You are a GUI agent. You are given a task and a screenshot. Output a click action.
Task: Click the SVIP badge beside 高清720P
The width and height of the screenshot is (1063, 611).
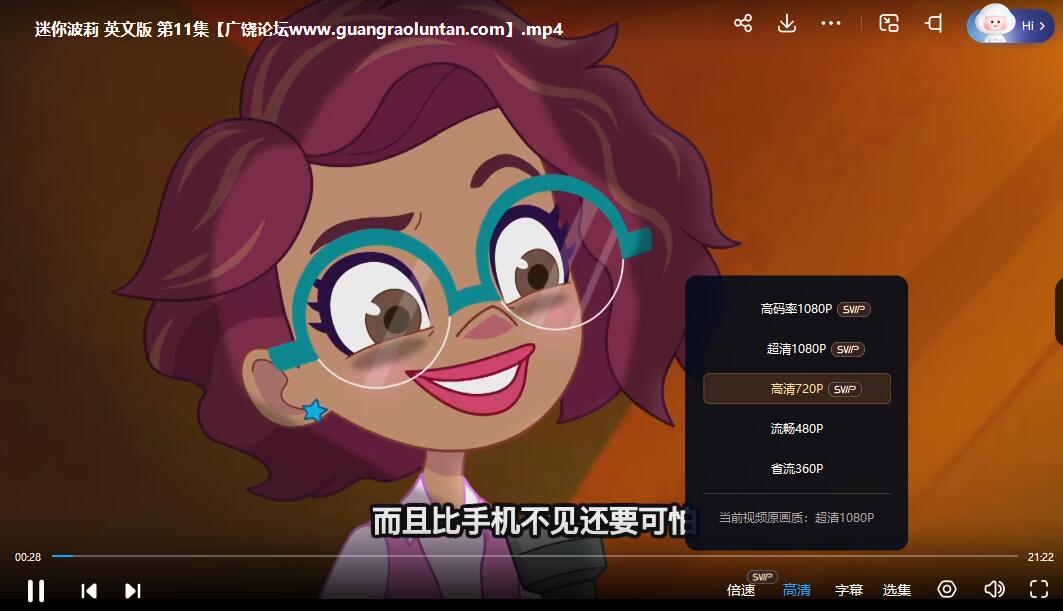(845, 389)
